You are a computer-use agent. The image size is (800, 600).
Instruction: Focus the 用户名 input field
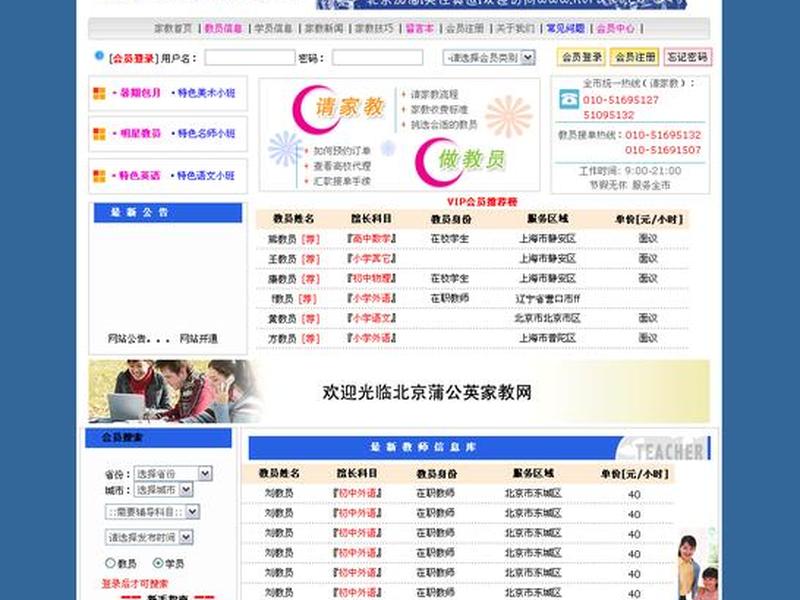(x=250, y=58)
